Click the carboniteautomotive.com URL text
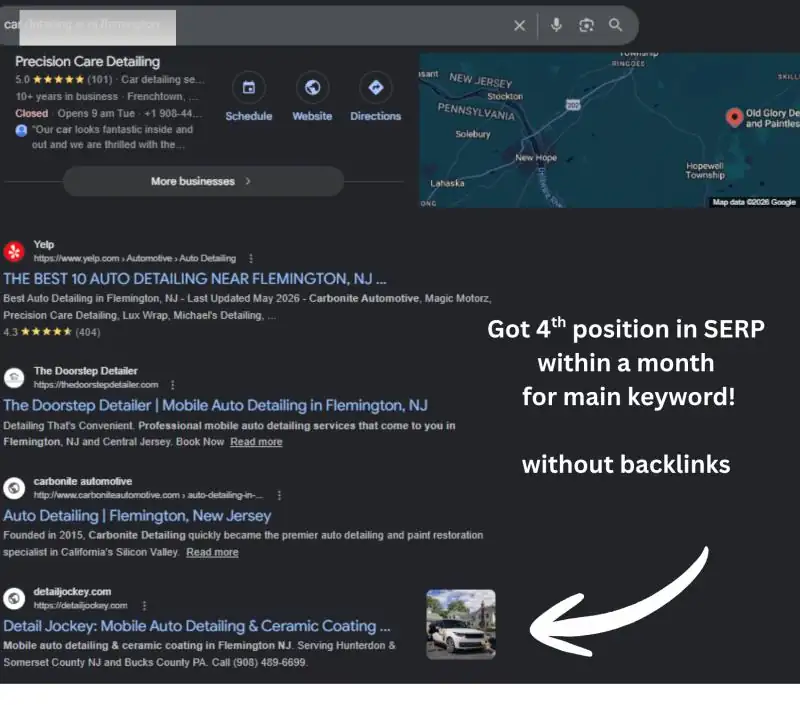The height and width of the screenshot is (705, 800). (x=148, y=495)
